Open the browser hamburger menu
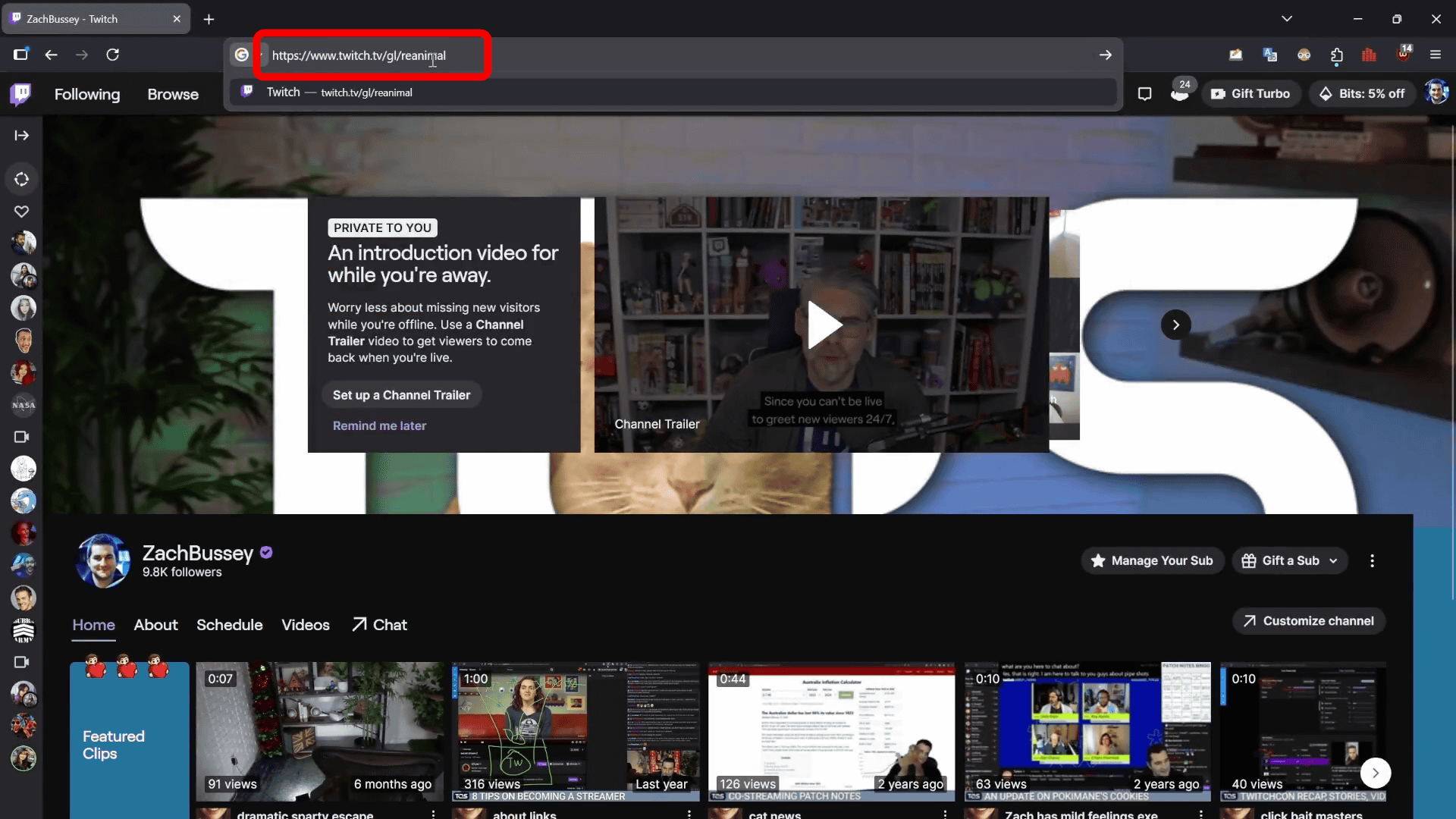 (x=1435, y=55)
